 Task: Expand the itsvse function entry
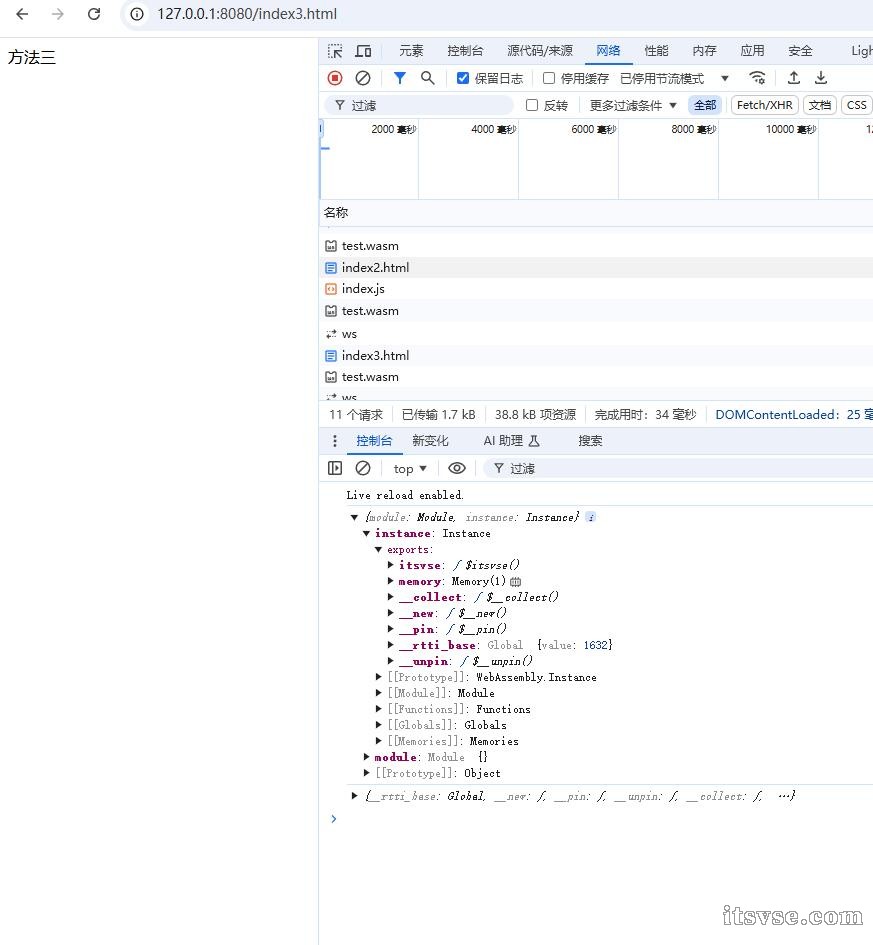(390, 565)
